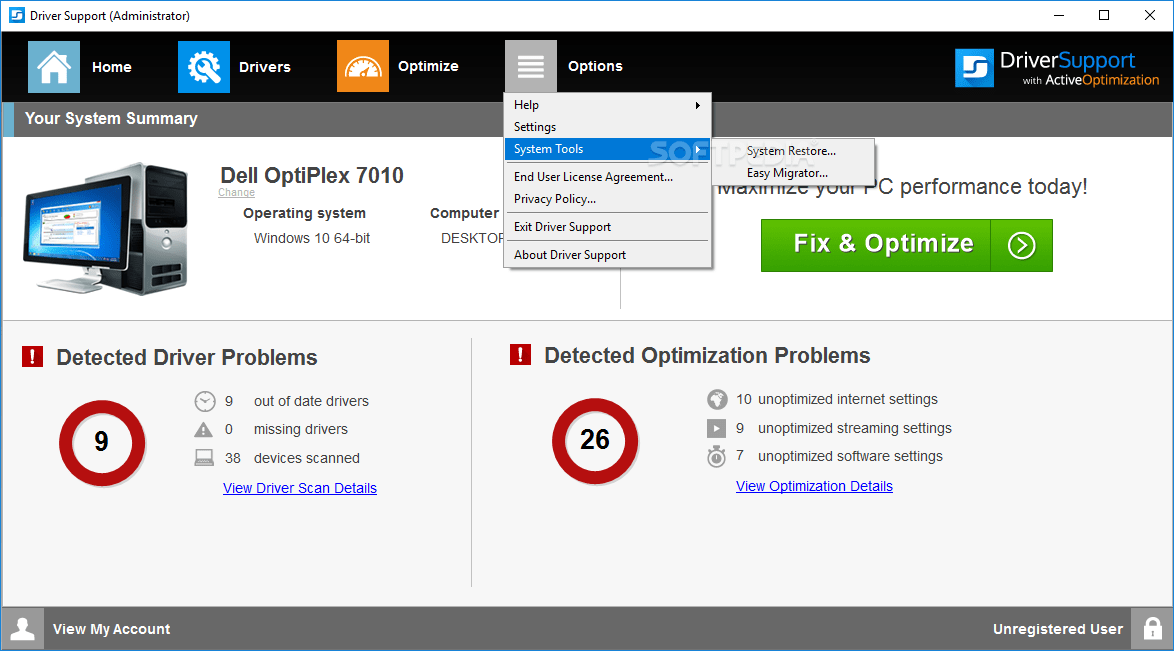Click red alert icon beside Detected Driver Problems
1174x651 pixels.
[32, 357]
